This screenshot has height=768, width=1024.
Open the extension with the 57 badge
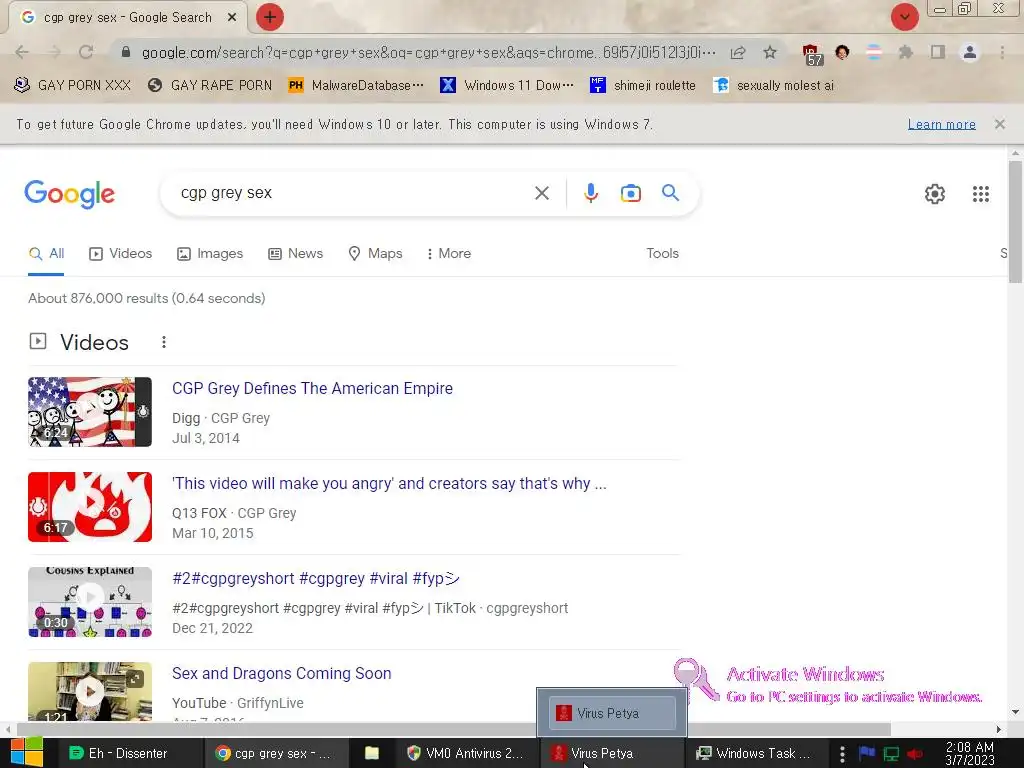point(811,54)
